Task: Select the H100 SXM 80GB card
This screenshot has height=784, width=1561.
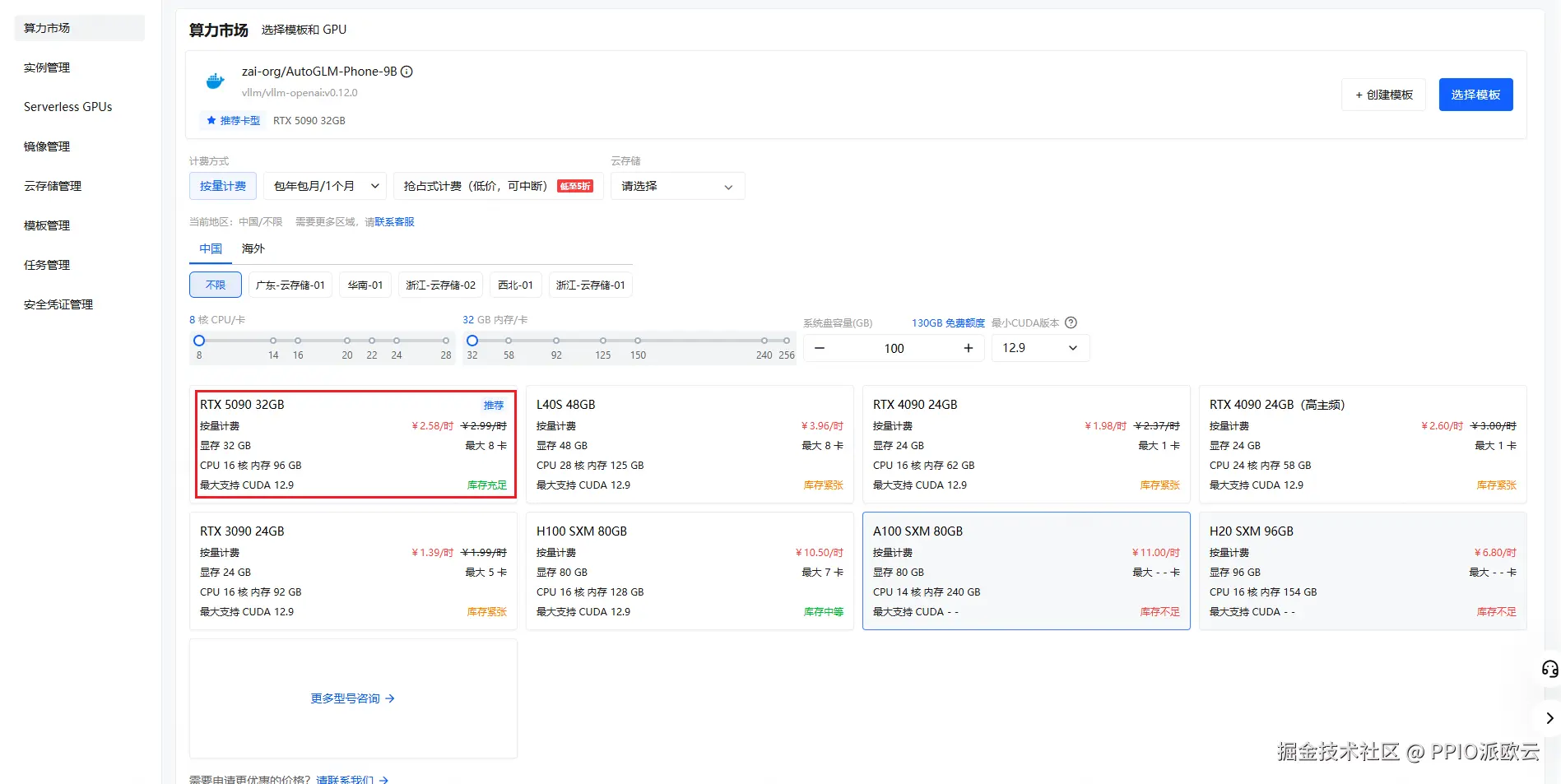Action: point(690,571)
